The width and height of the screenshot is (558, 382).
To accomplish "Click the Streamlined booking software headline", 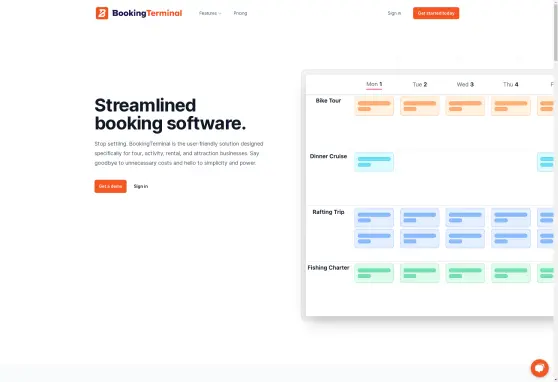I will tap(170, 114).
